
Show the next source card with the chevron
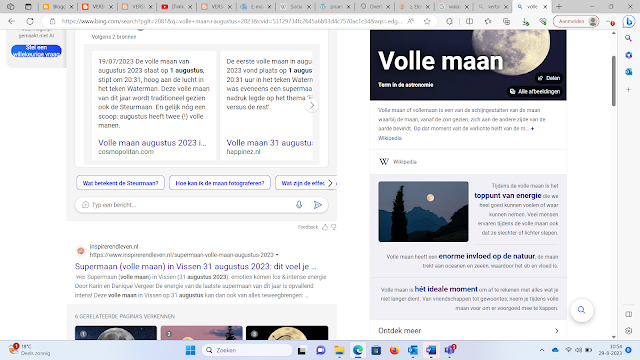311,106
